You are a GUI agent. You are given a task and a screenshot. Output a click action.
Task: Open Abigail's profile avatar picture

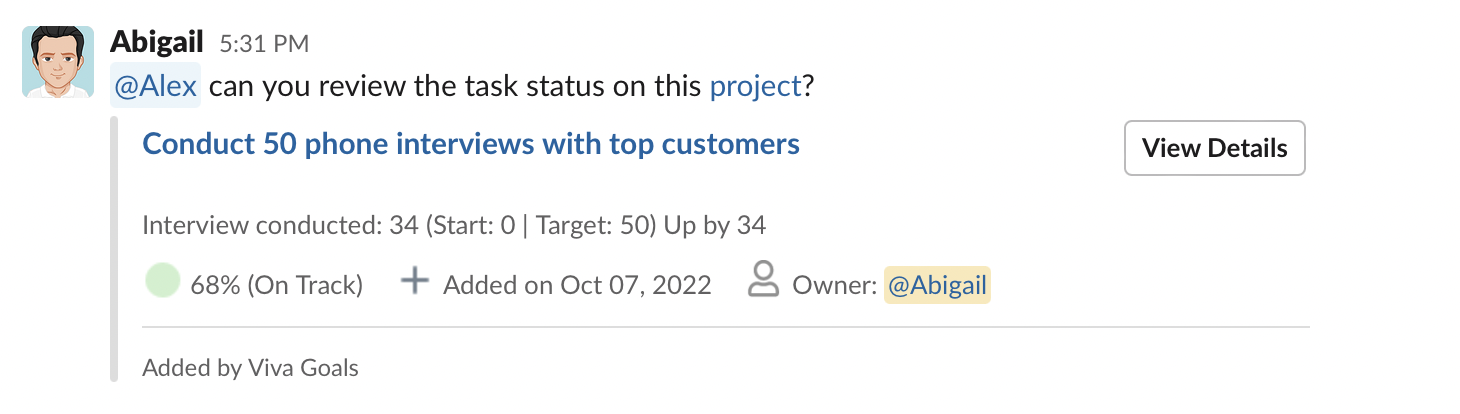tap(58, 62)
